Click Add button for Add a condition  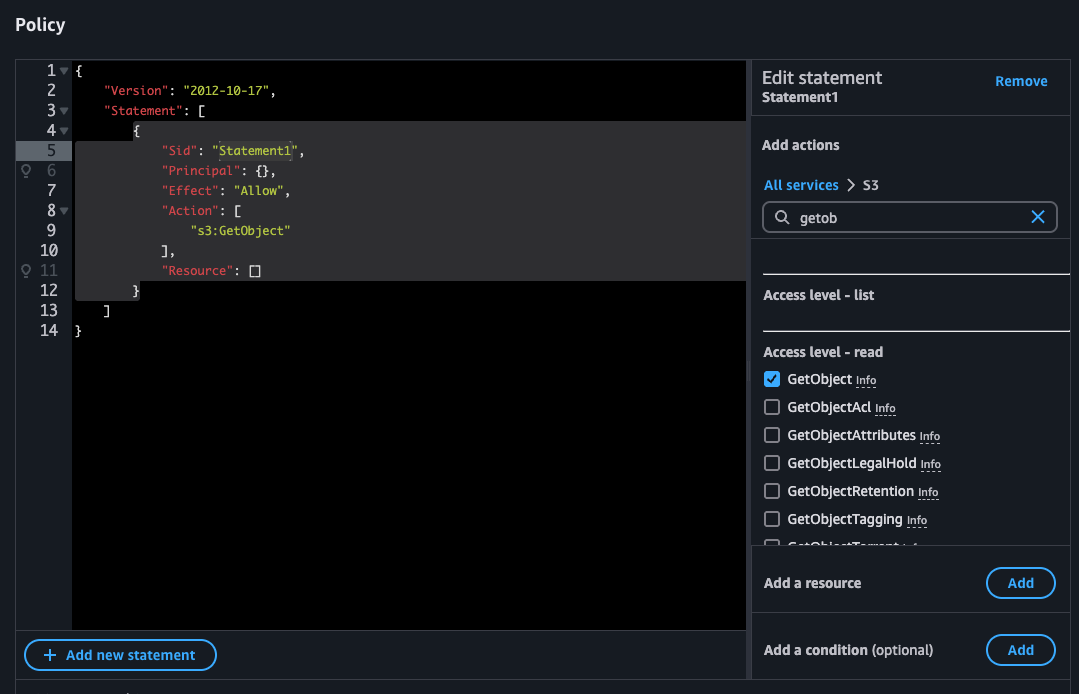coord(1021,650)
